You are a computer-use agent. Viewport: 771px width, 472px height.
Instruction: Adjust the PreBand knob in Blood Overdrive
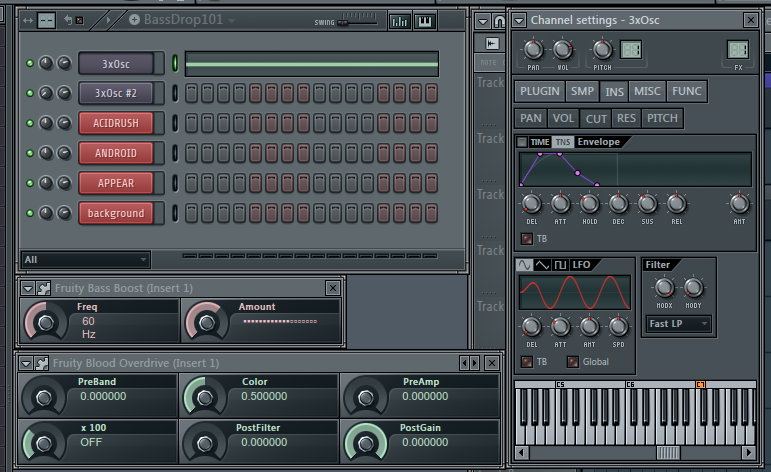44,397
